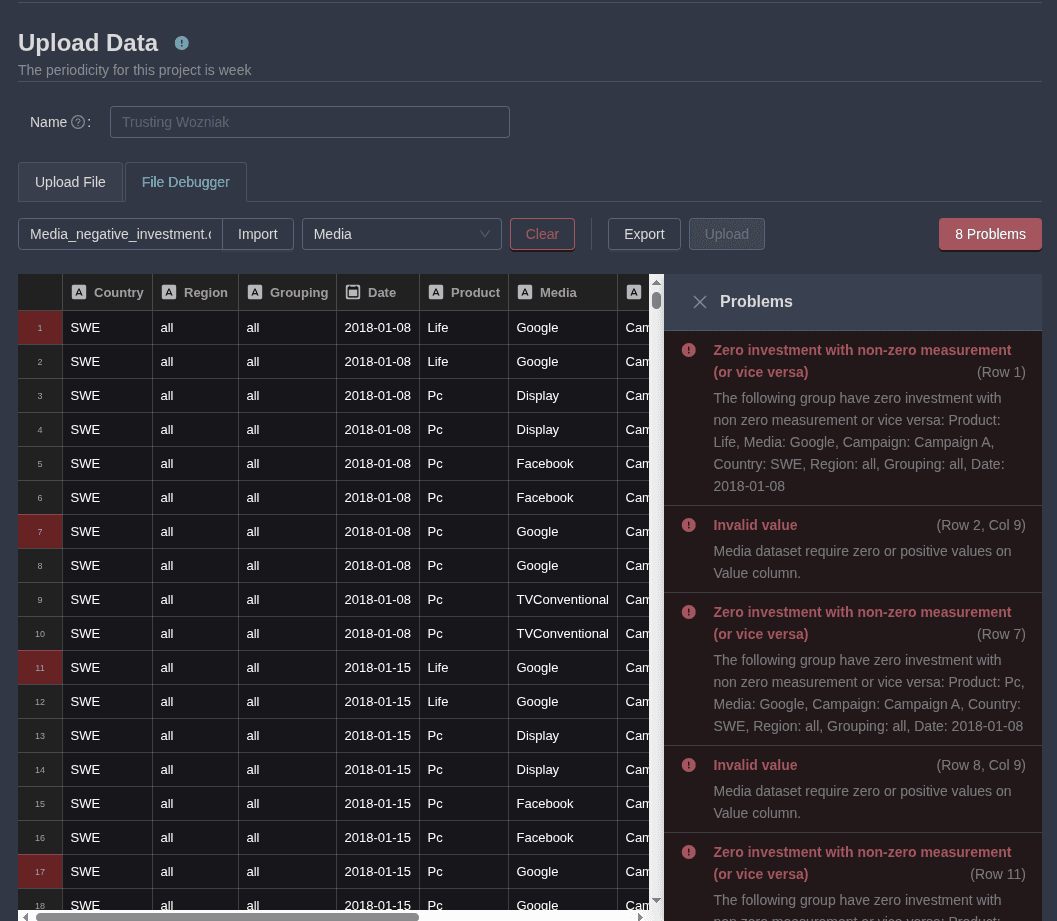1057x921 pixels.
Task: Click the calendar icon in the Date header
Action: (x=353, y=292)
